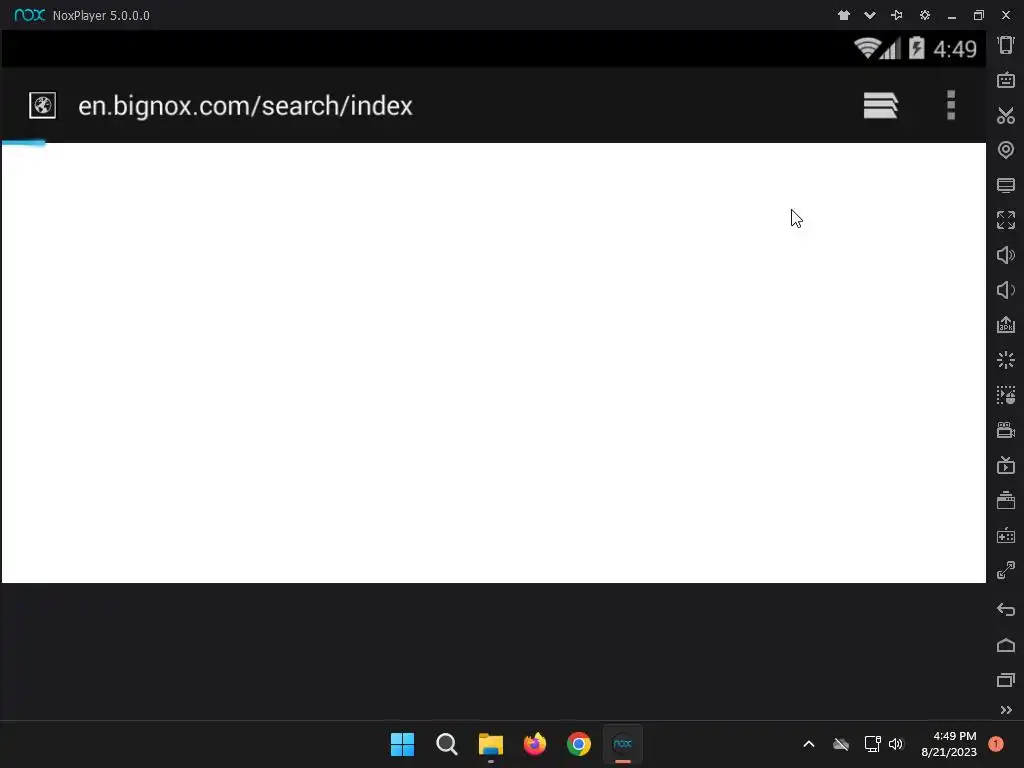
Task: Click the TV play streaming icon
Action: click(x=1006, y=465)
